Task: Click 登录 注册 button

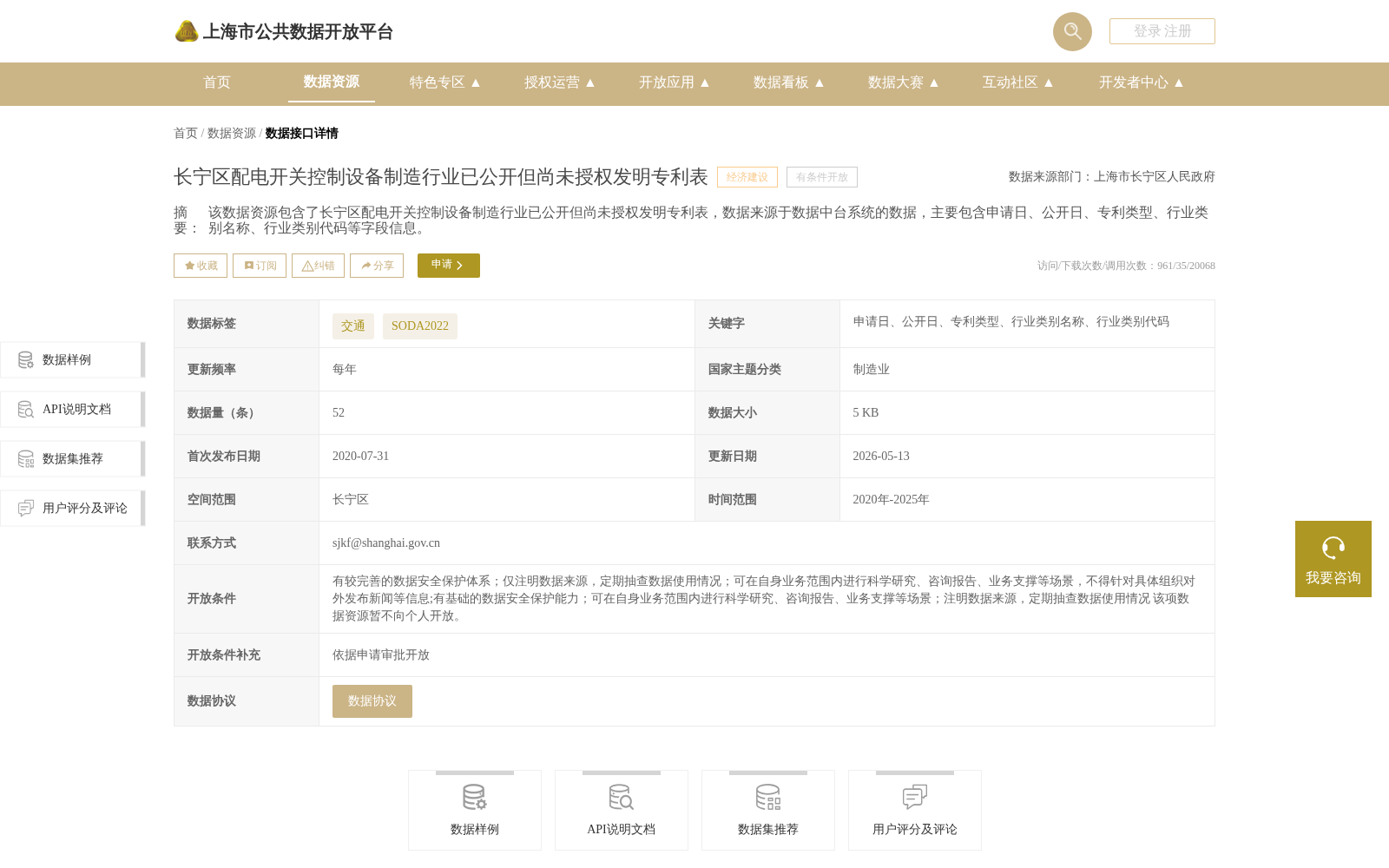Action: click(x=1162, y=31)
